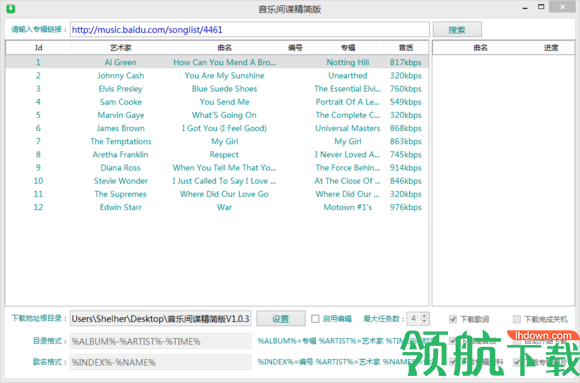Viewport: 580px width, 383px height.
Task: Focus the album link URL input field
Action: 250,30
